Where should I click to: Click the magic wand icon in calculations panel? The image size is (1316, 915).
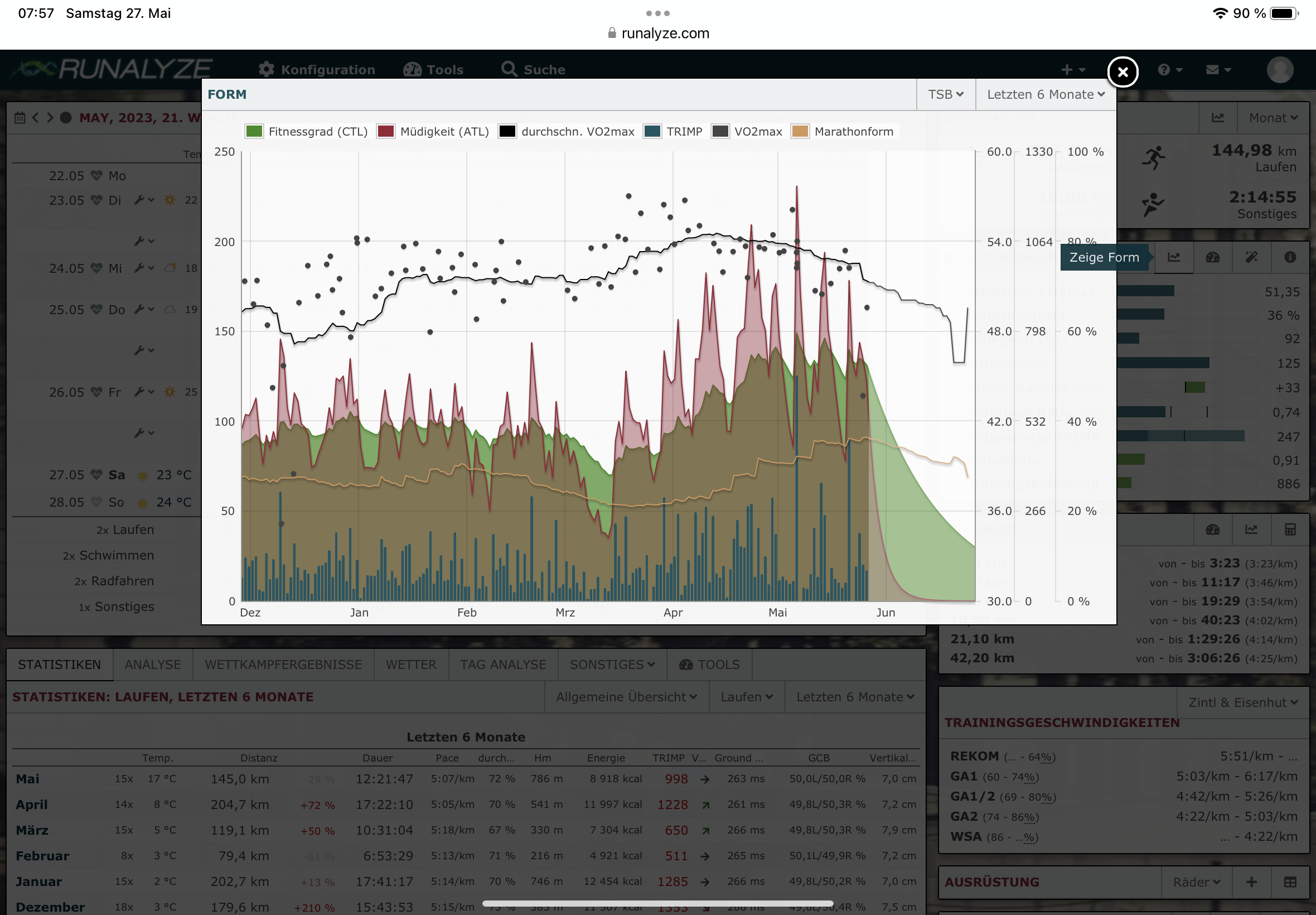[1251, 257]
